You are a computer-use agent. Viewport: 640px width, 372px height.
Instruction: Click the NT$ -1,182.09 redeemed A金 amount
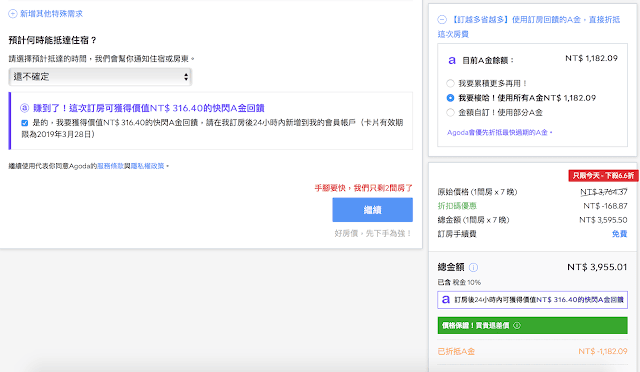pyautogui.click(x=603, y=351)
